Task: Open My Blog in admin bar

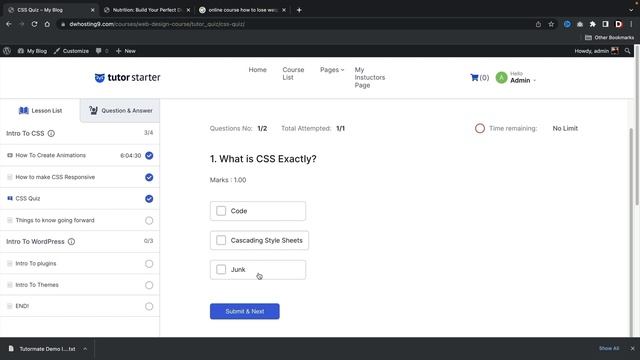Action: click(x=32, y=51)
